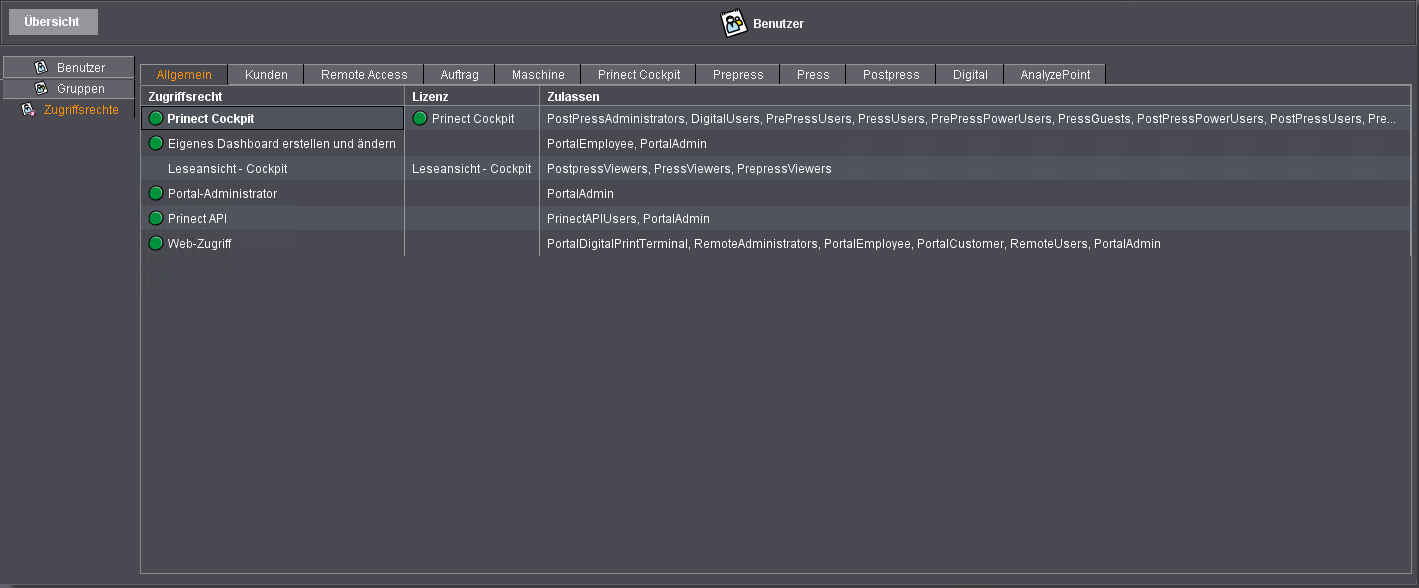Switch to the Kunden tab
The width and height of the screenshot is (1419, 588).
265,73
